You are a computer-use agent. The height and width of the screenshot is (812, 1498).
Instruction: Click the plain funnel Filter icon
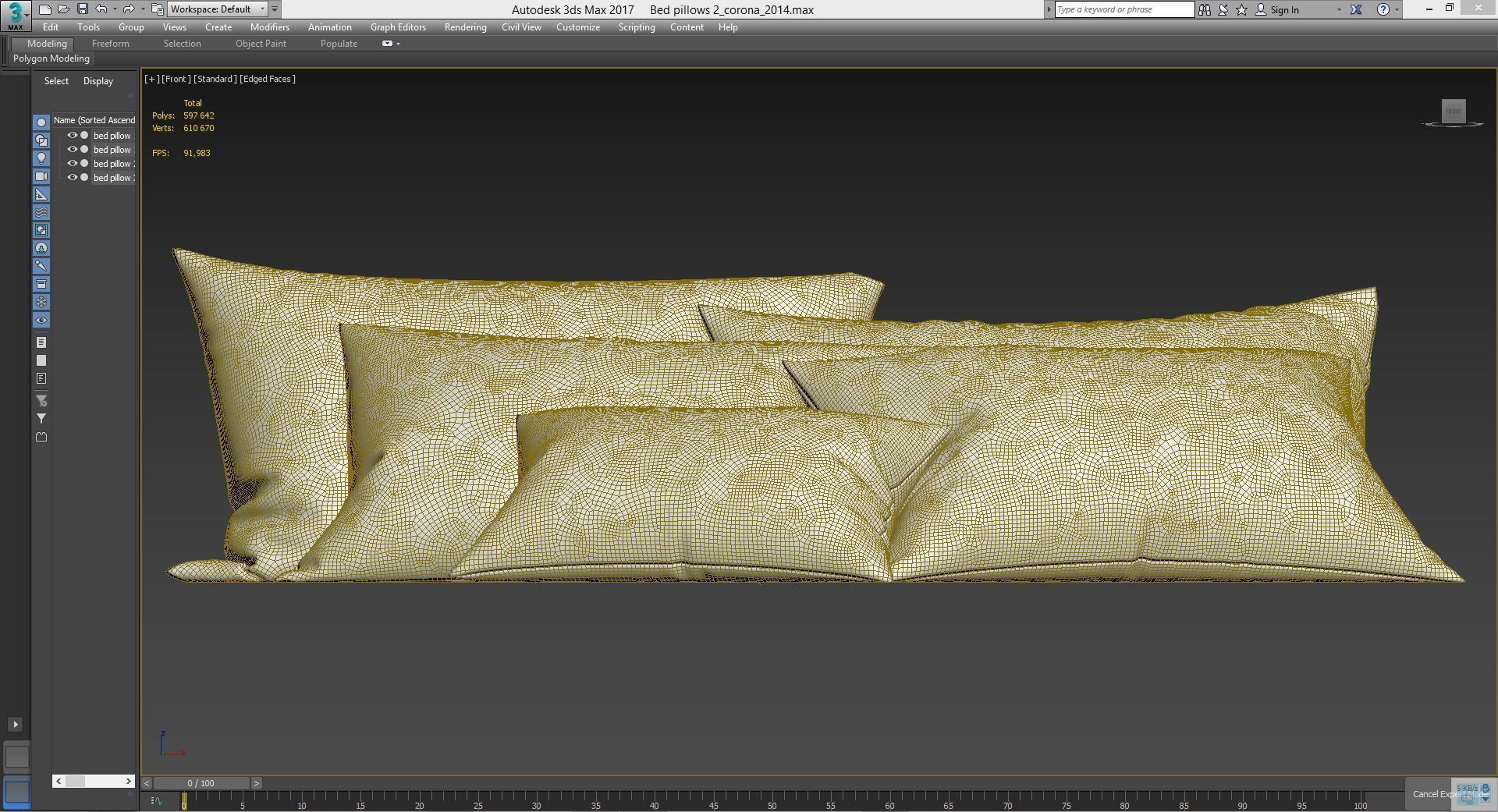point(41,419)
